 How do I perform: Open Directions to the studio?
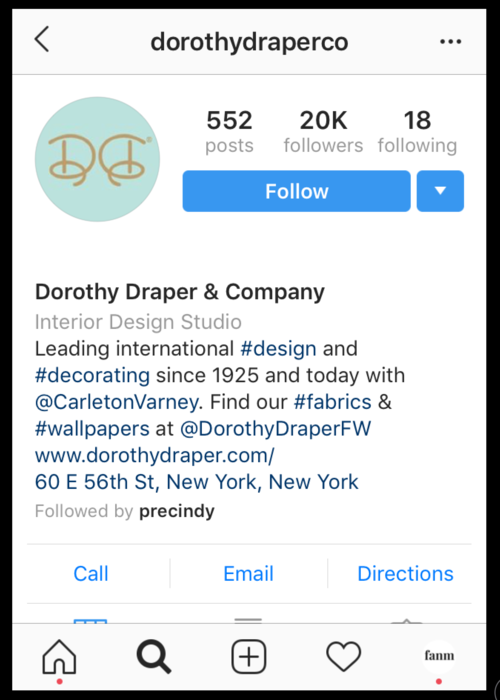[x=405, y=574]
